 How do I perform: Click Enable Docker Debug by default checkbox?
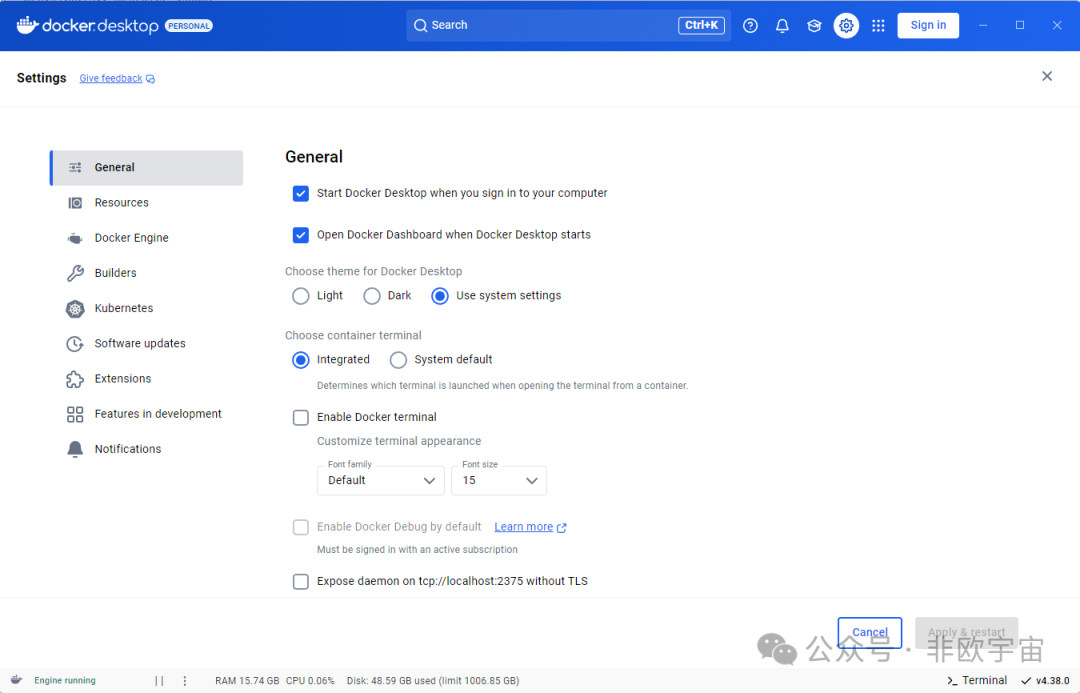300,527
